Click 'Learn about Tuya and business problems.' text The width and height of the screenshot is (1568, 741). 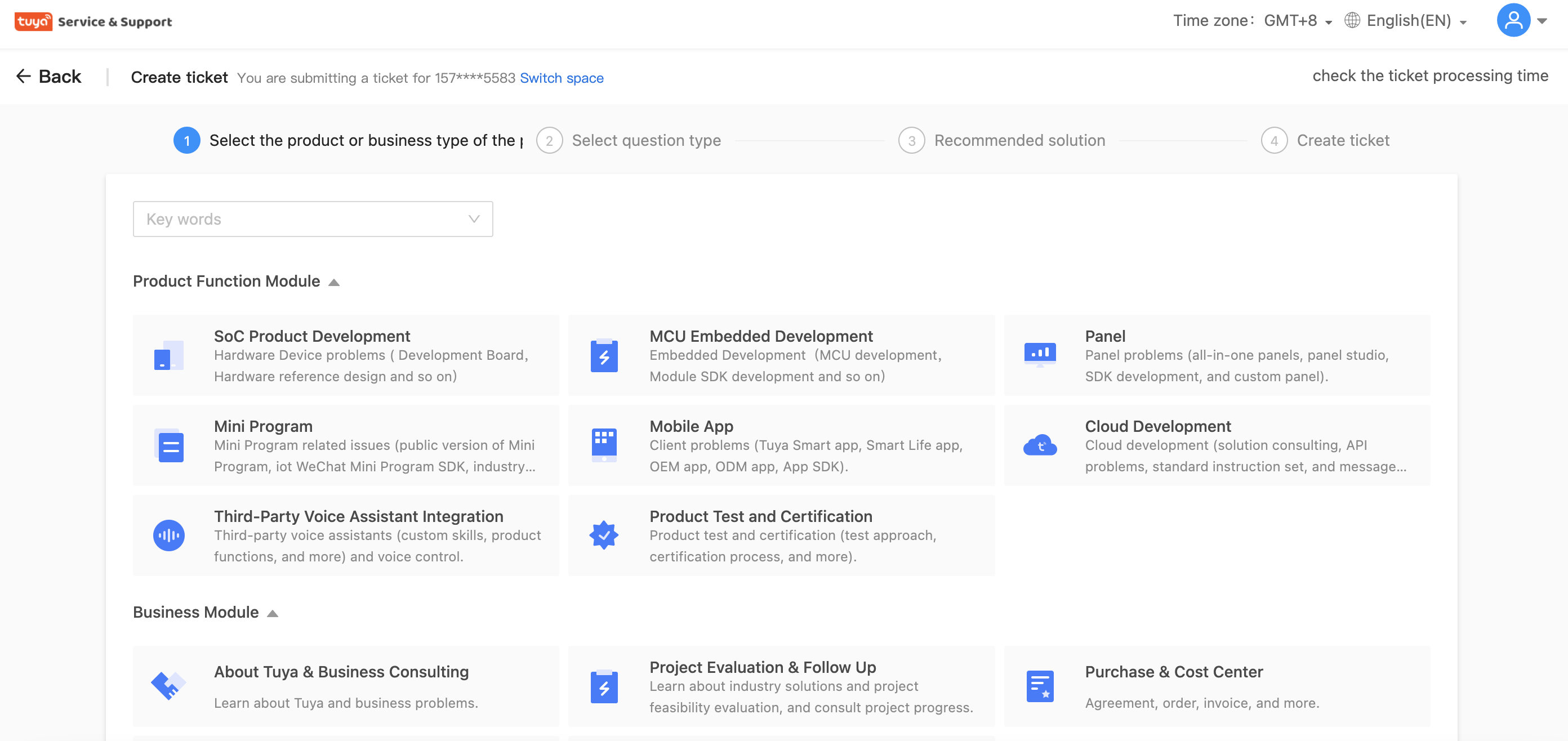point(346,703)
